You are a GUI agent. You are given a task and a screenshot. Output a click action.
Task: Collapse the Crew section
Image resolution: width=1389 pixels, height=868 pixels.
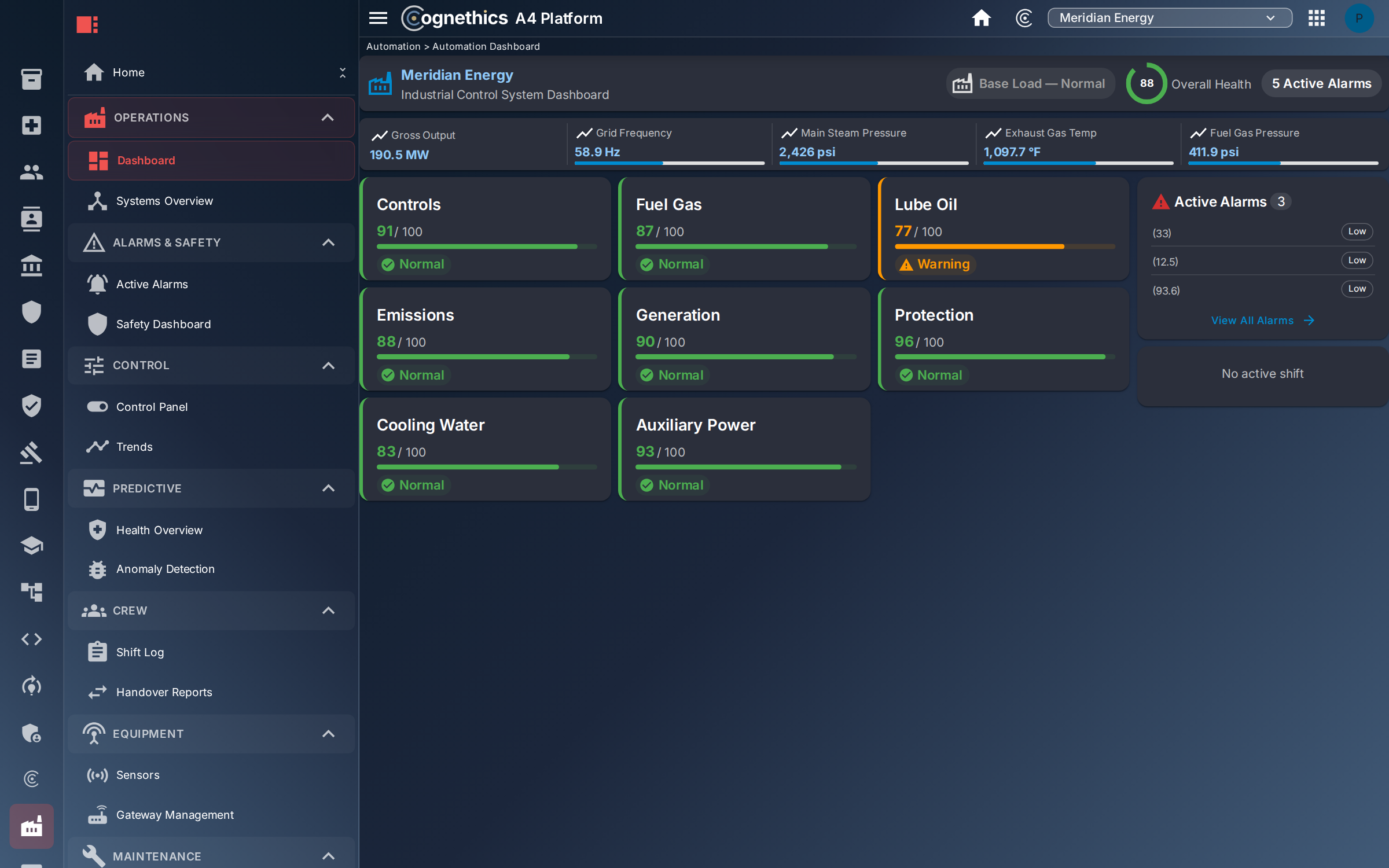328,610
